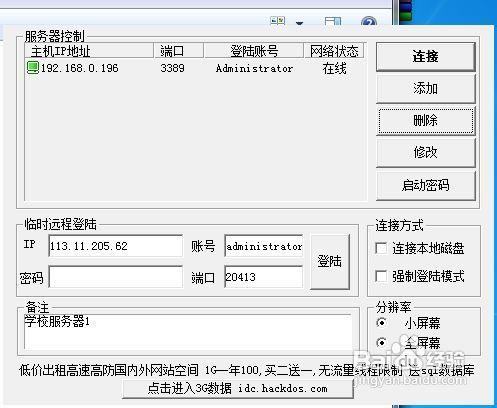Sort by the 主机IP地址 column header
Screen dimensions: 497x408
pyautogui.click(x=89, y=51)
